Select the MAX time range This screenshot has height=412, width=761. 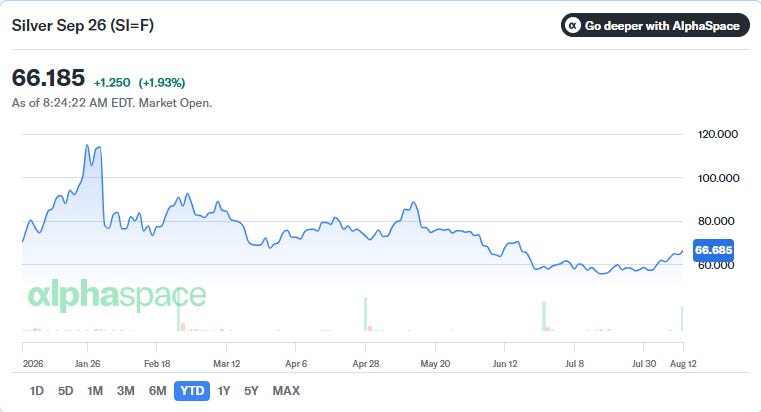click(x=286, y=391)
